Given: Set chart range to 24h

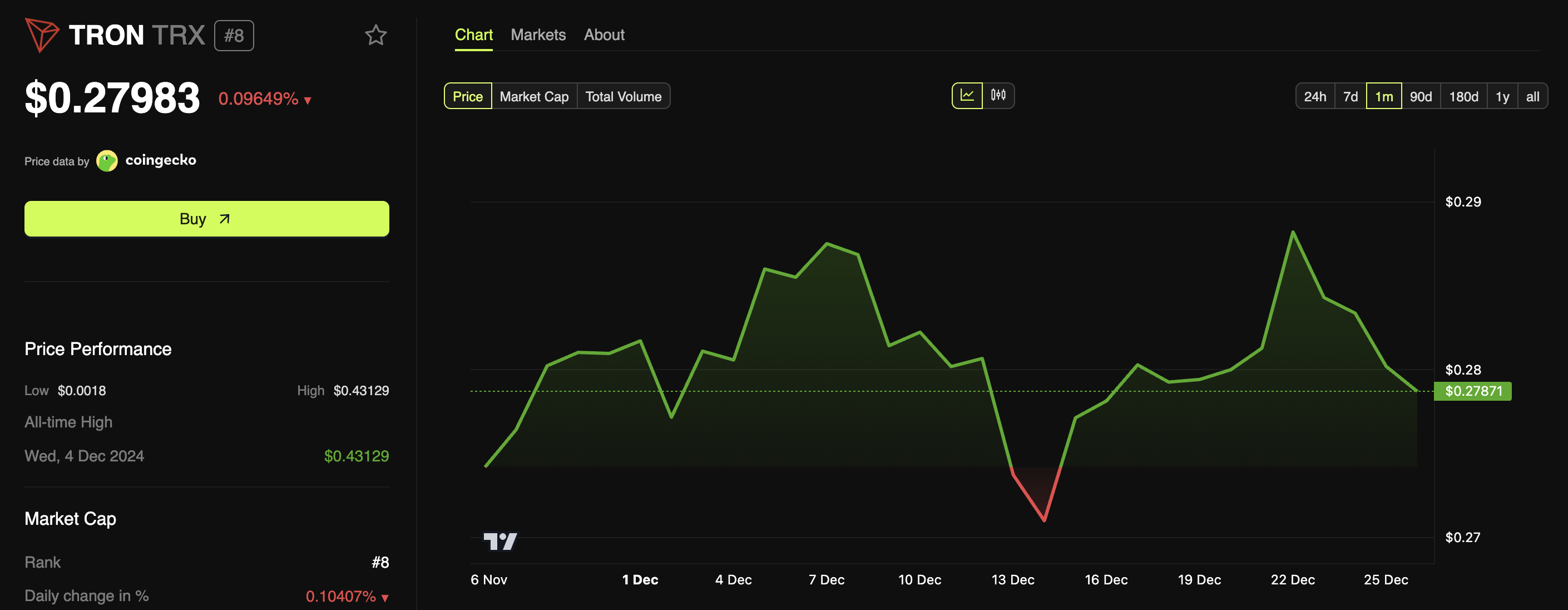Looking at the screenshot, I should [x=1315, y=96].
